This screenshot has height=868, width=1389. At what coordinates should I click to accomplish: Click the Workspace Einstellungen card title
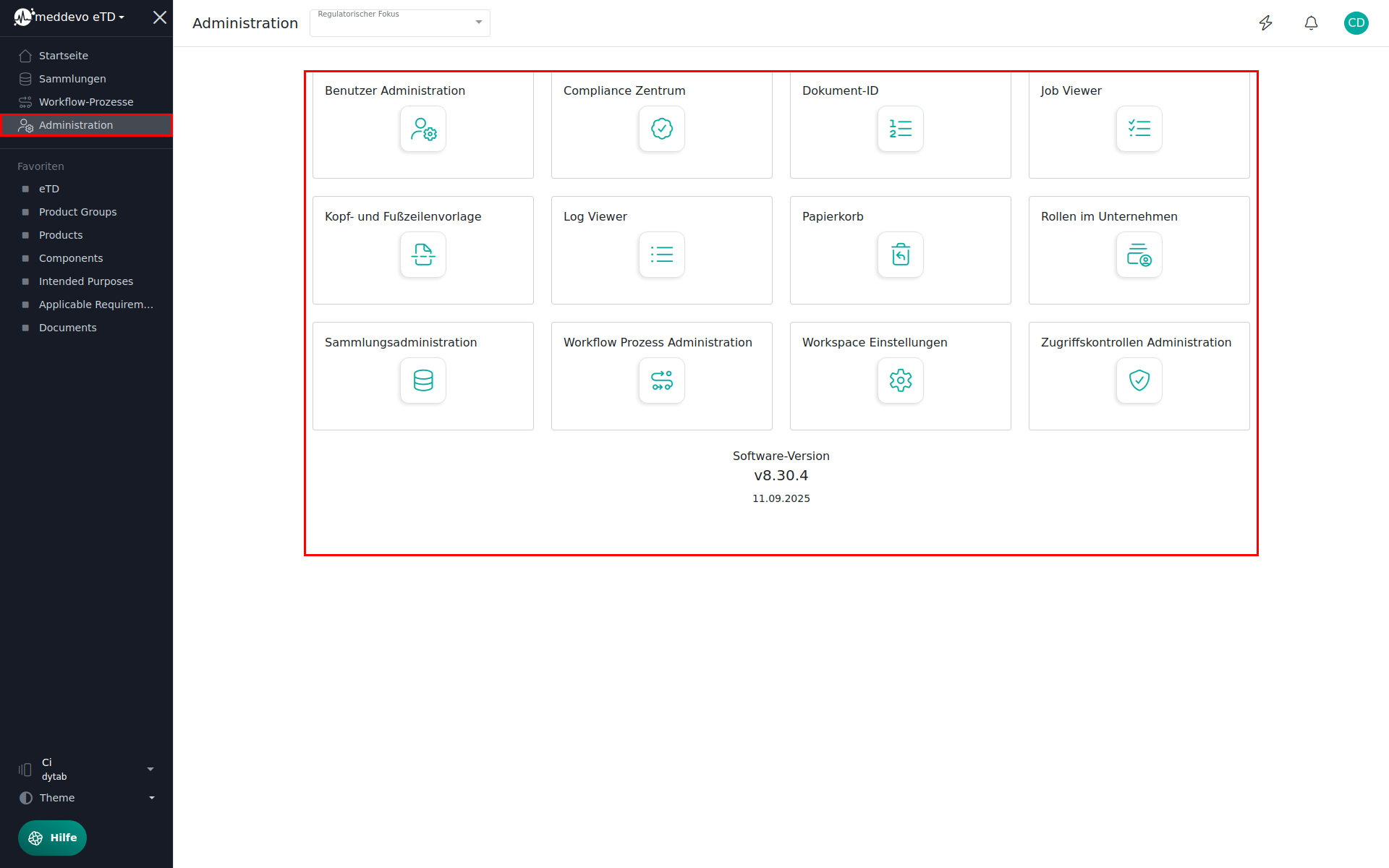click(x=875, y=342)
